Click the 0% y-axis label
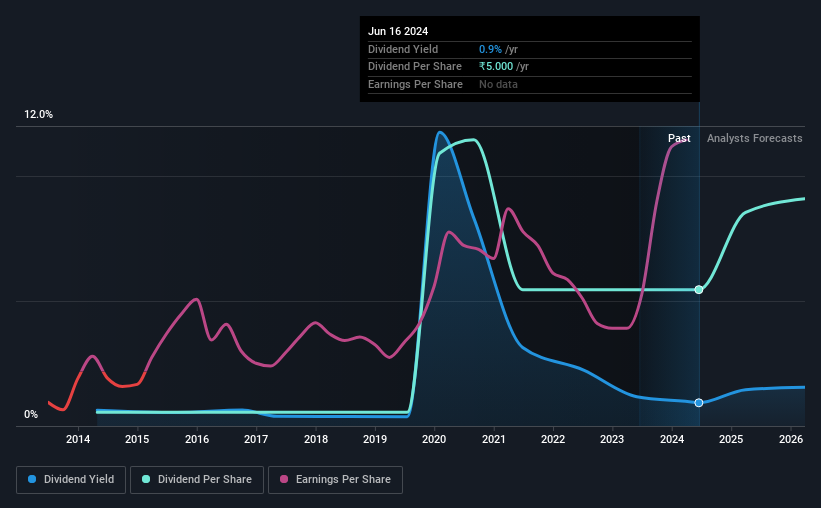 (x=31, y=414)
